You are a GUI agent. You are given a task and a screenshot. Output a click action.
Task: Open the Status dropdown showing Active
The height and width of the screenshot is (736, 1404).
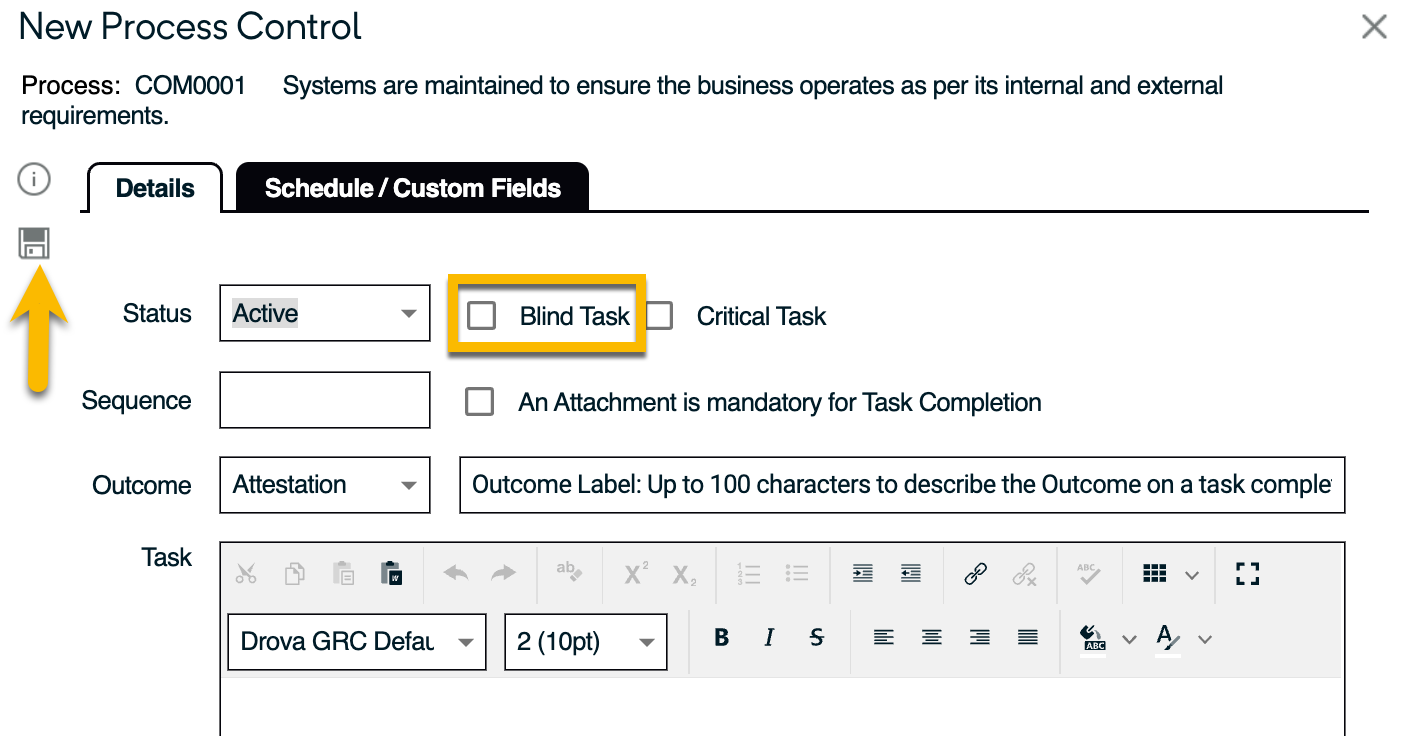coord(324,313)
